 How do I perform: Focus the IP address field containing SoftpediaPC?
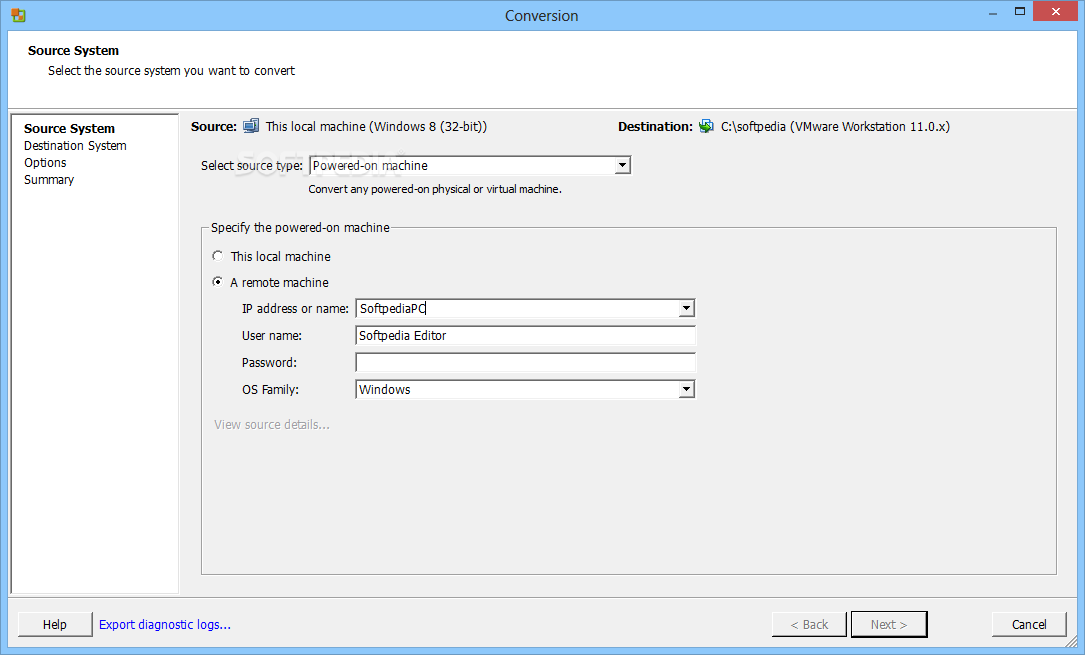coord(517,308)
